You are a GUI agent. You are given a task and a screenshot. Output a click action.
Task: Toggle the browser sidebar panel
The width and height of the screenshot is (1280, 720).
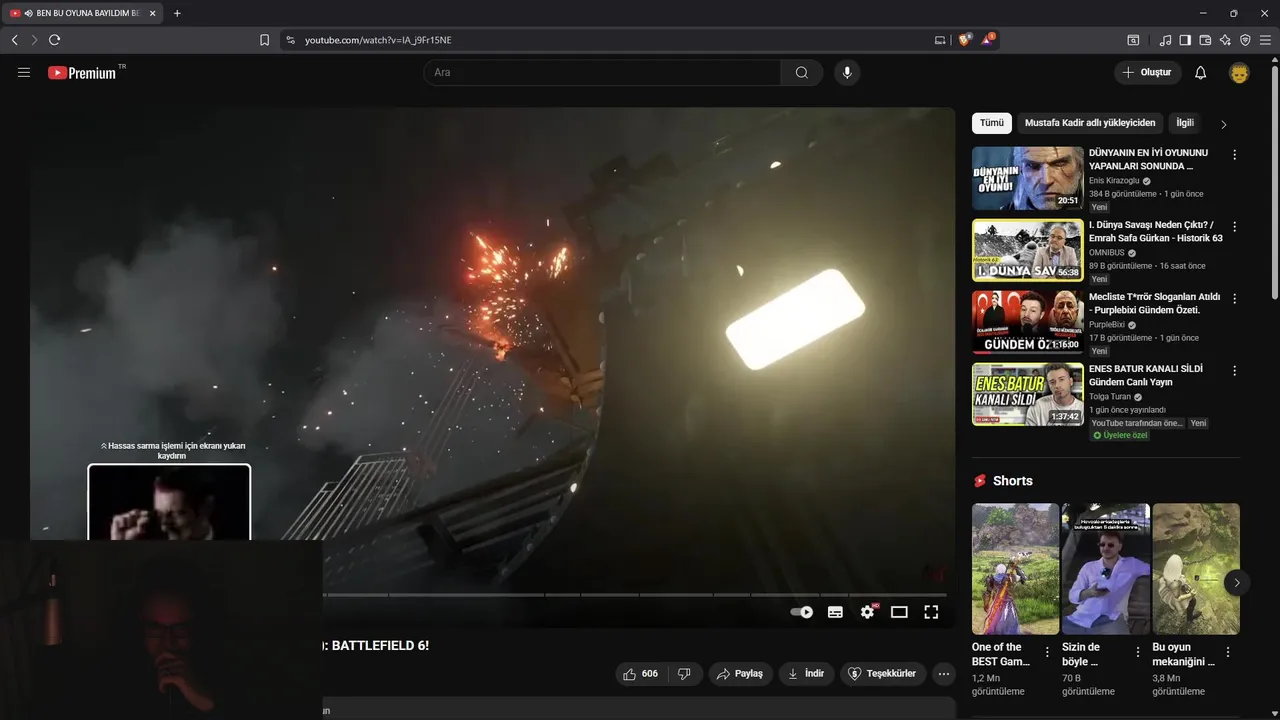pyautogui.click(x=1185, y=40)
